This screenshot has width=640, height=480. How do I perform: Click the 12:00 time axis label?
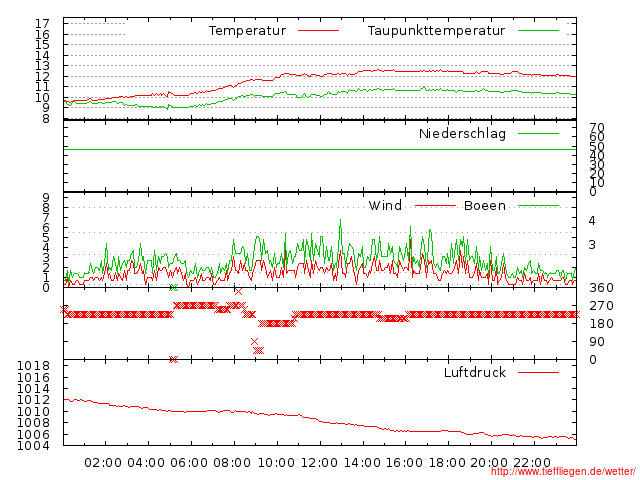pyautogui.click(x=319, y=463)
